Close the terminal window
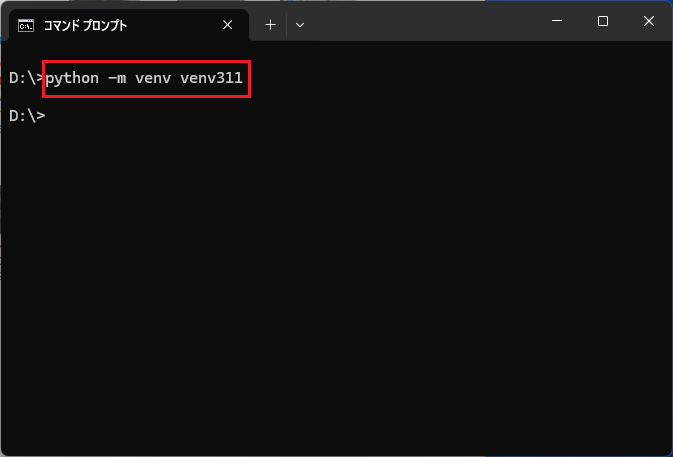Image resolution: width=673 pixels, height=457 pixels. [648, 21]
